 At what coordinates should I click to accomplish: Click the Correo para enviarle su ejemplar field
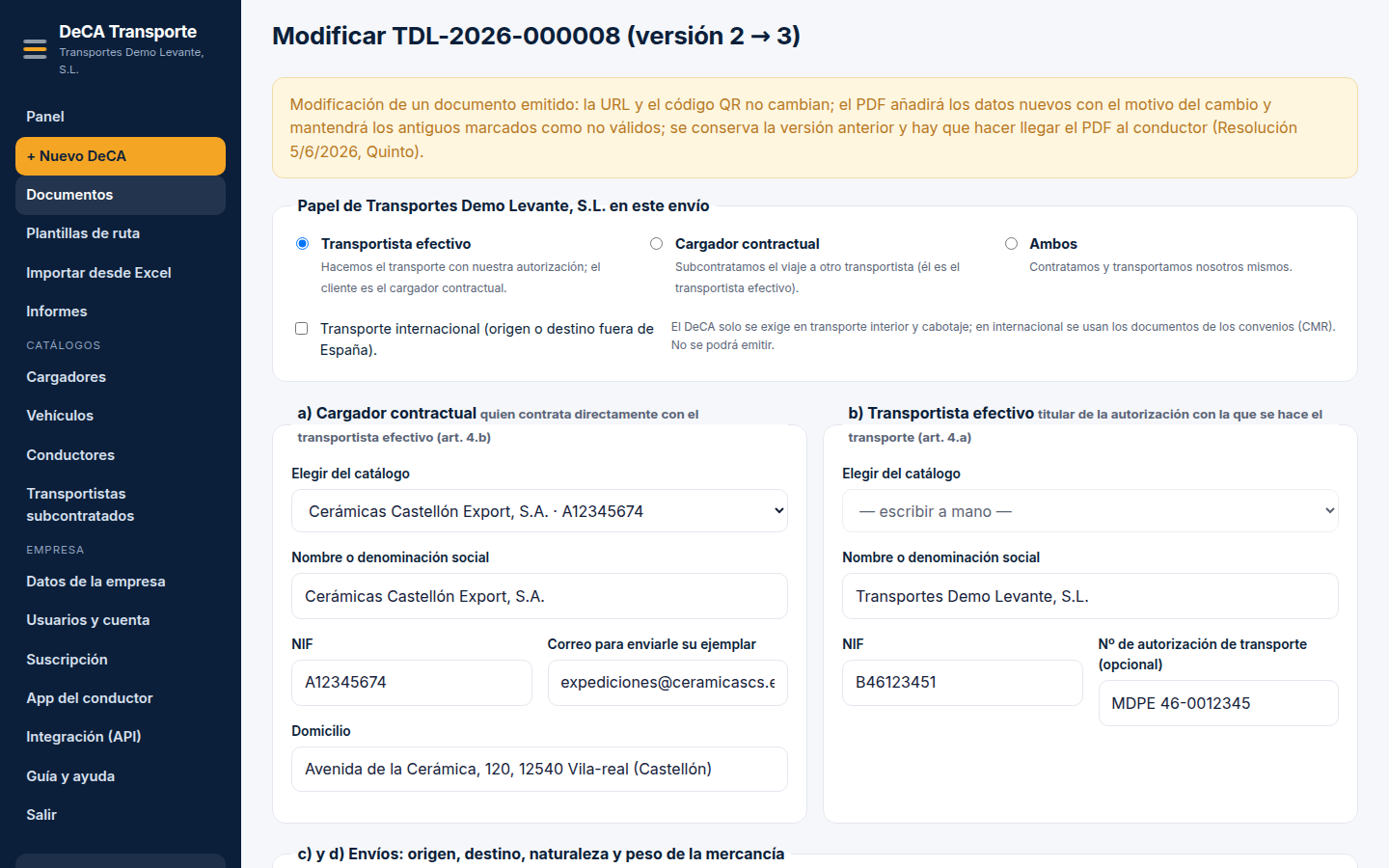point(667,683)
